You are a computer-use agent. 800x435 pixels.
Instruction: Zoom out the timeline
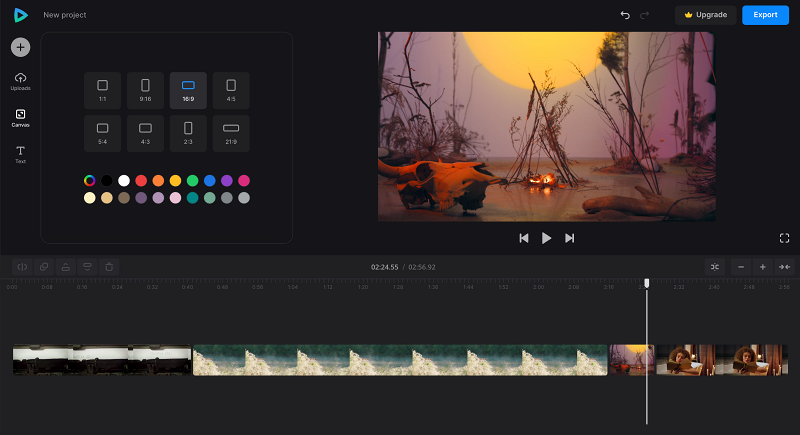click(741, 267)
